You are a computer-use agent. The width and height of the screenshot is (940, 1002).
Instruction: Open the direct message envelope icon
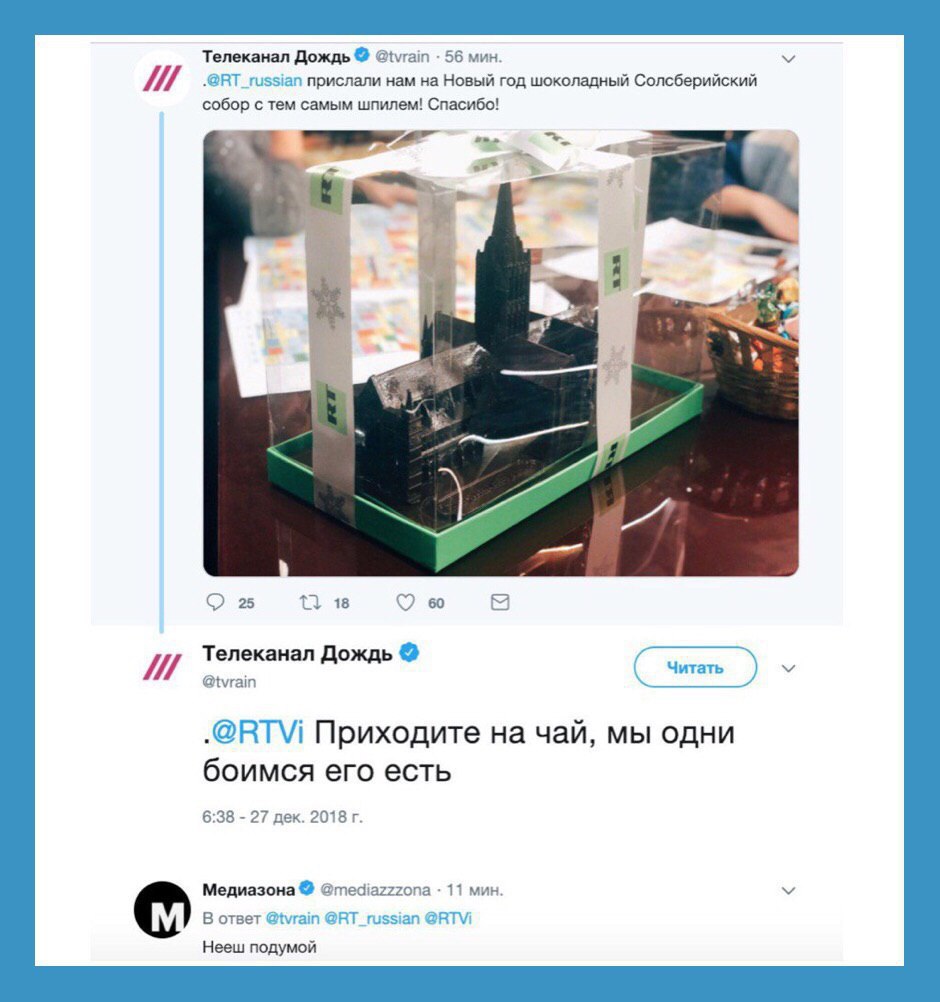(x=500, y=602)
